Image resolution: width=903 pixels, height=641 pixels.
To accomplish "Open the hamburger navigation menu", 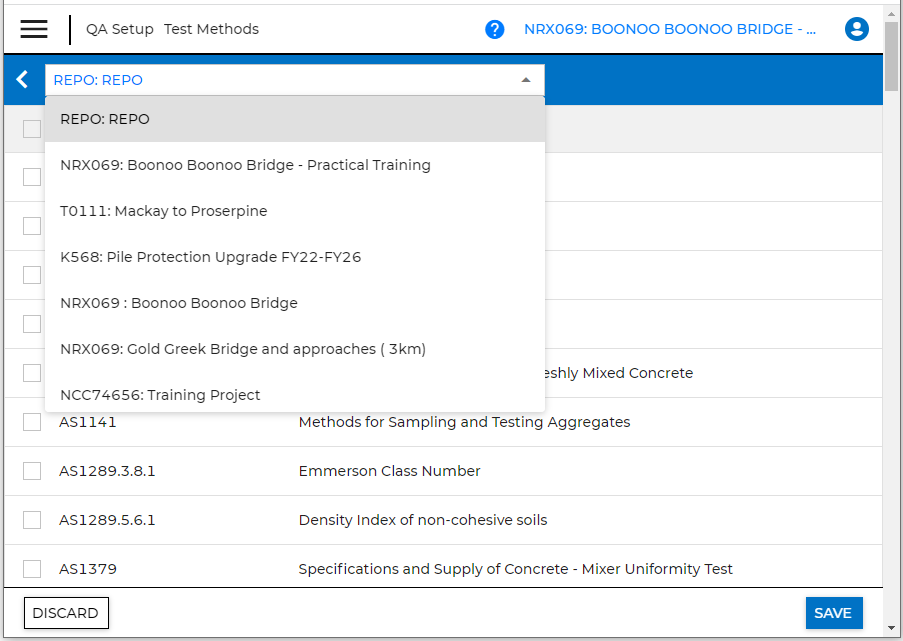I will pyautogui.click(x=34, y=29).
